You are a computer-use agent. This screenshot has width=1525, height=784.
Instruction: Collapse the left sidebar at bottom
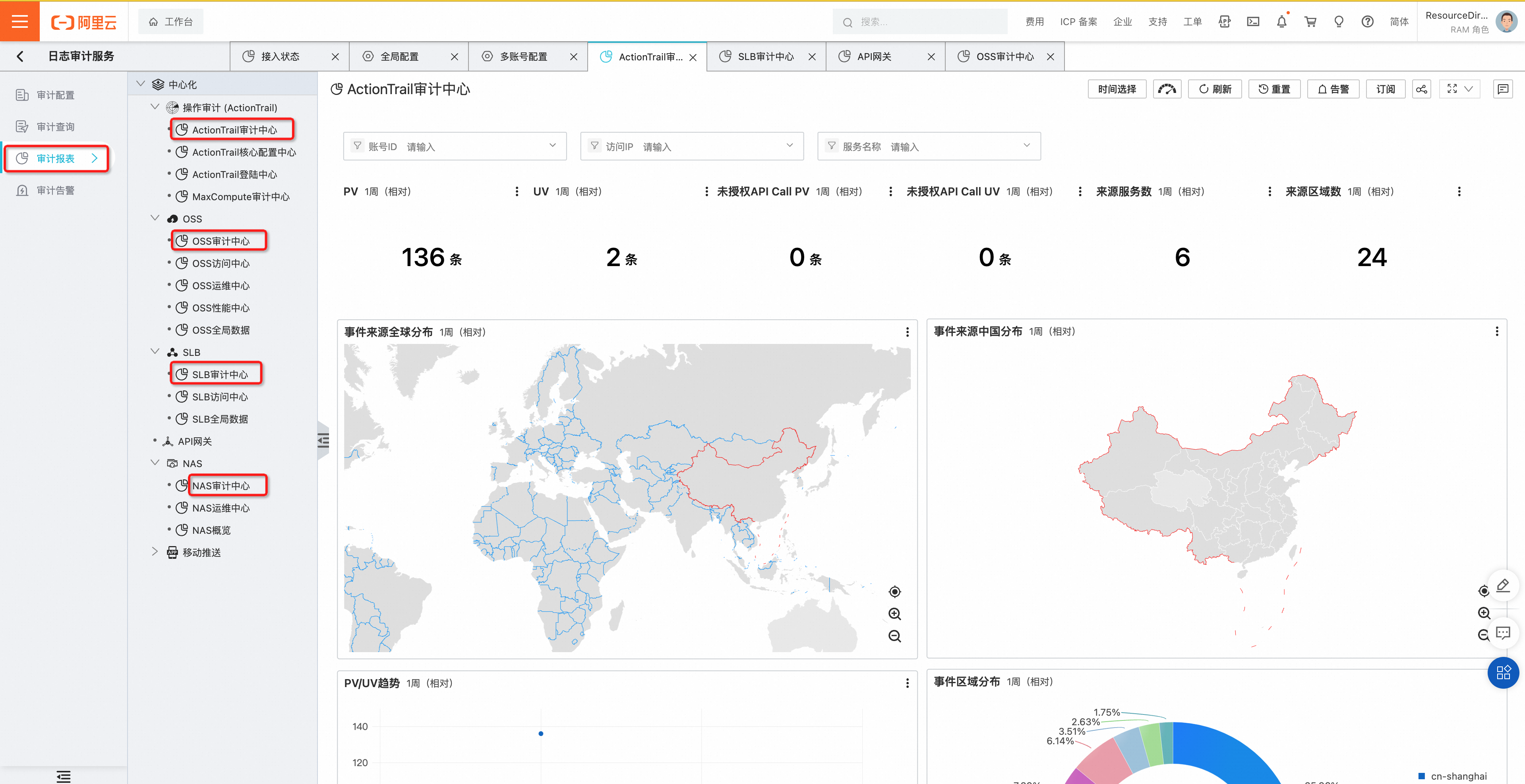pyautogui.click(x=63, y=776)
